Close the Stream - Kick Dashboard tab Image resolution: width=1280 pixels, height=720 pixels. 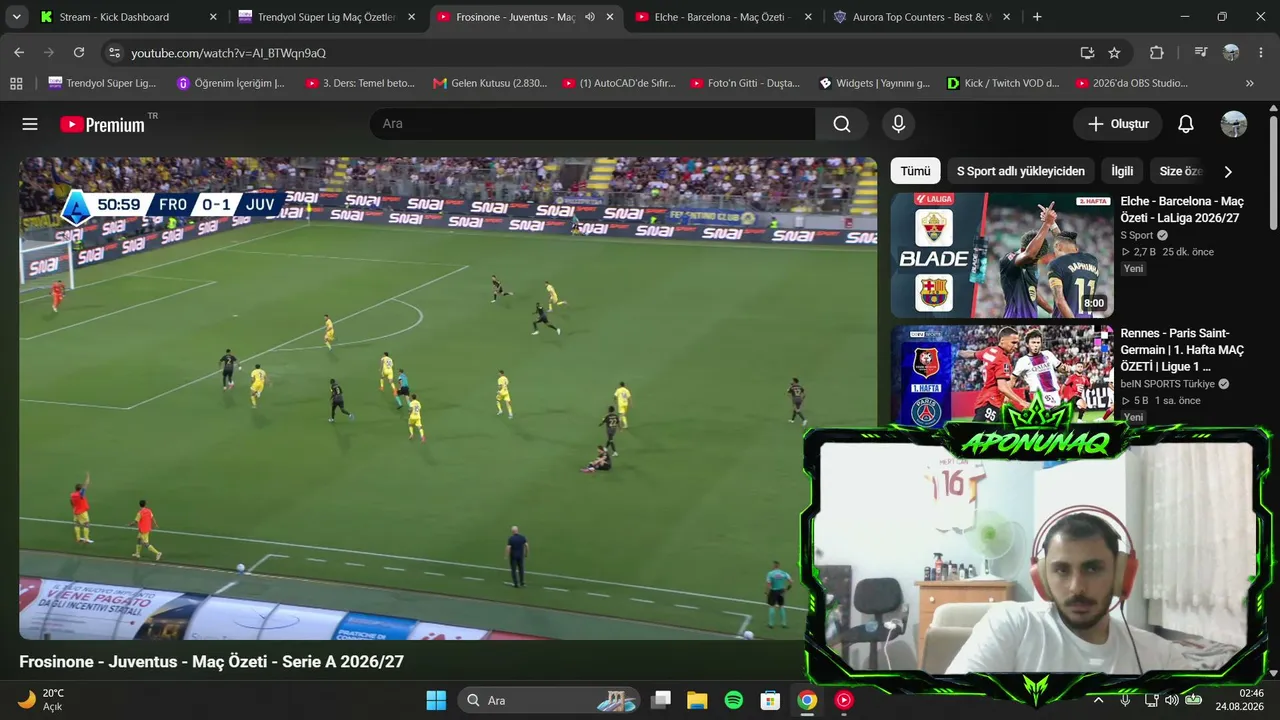point(213,17)
